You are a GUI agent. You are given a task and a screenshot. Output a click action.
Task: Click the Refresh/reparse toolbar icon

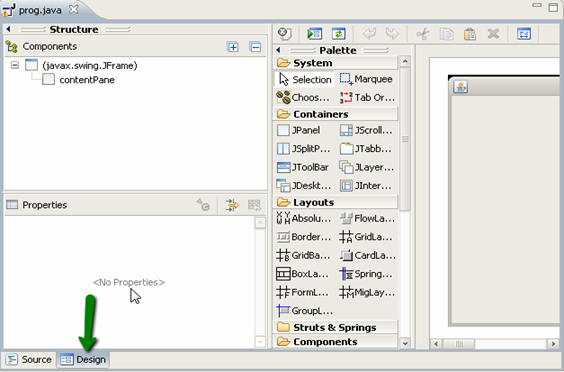338,34
